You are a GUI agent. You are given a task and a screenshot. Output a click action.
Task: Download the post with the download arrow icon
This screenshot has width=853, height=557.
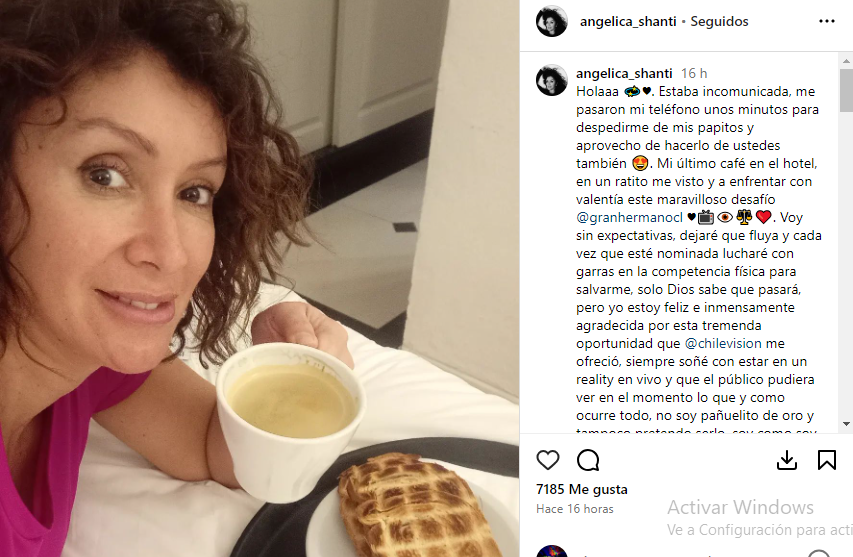[x=787, y=460]
